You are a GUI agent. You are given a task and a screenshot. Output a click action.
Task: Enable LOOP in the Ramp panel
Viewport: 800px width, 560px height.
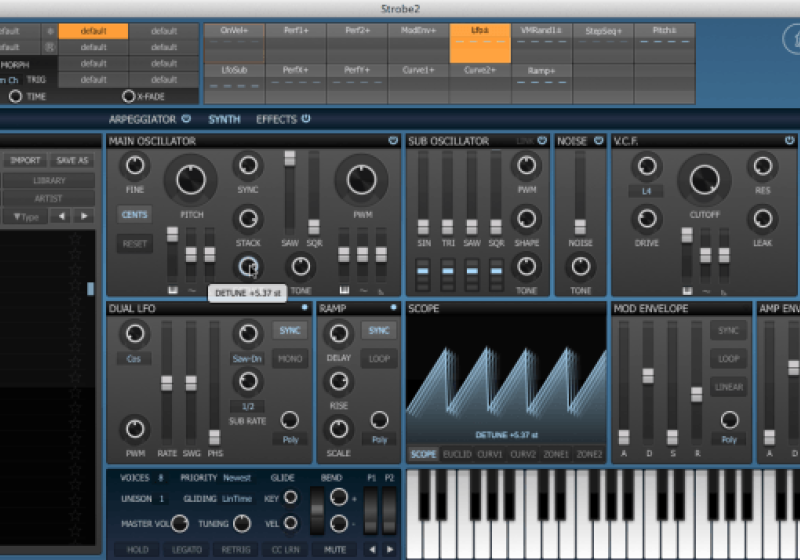coord(379,358)
